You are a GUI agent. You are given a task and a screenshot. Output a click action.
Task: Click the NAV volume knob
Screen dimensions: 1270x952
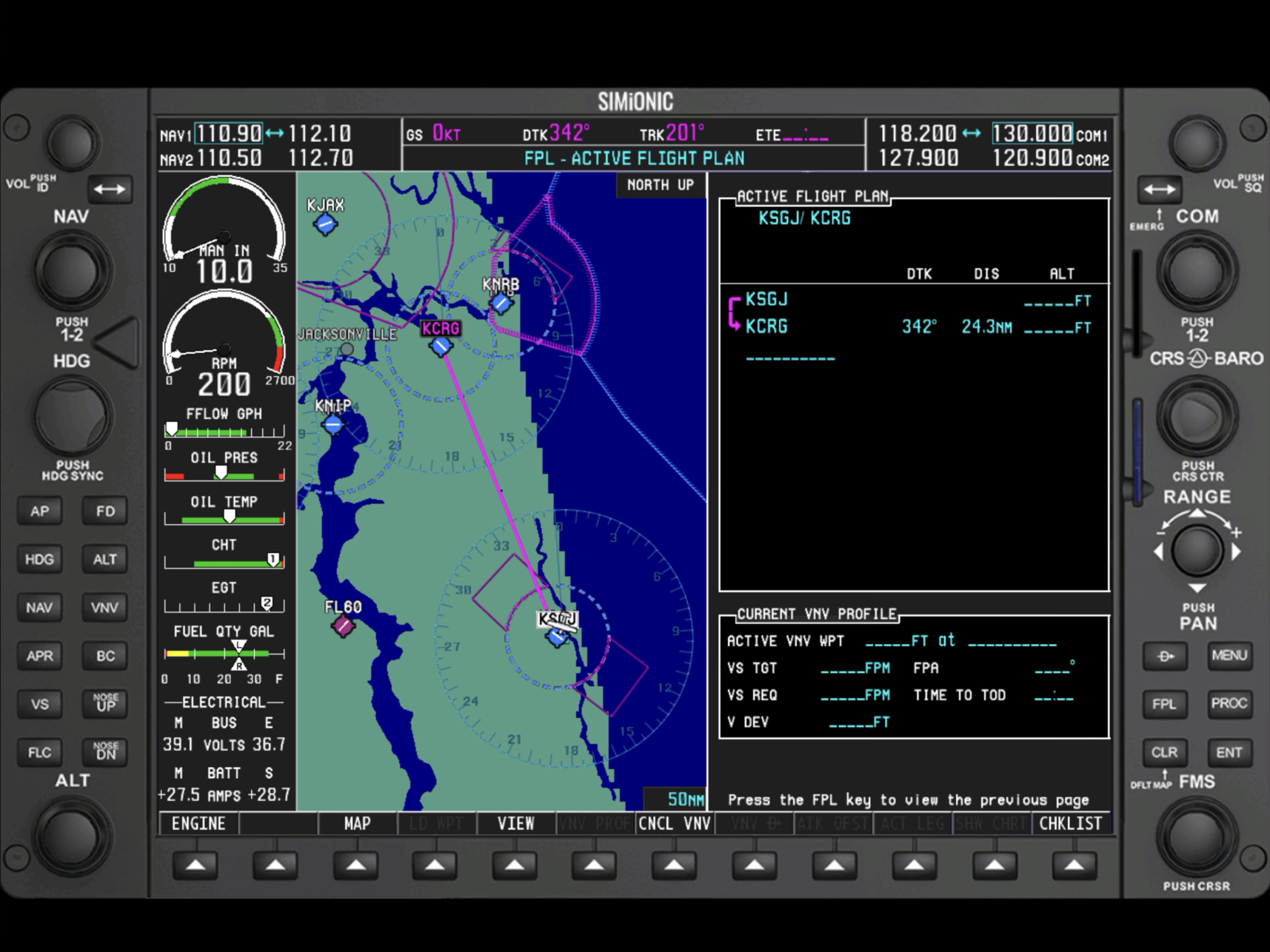73,143
